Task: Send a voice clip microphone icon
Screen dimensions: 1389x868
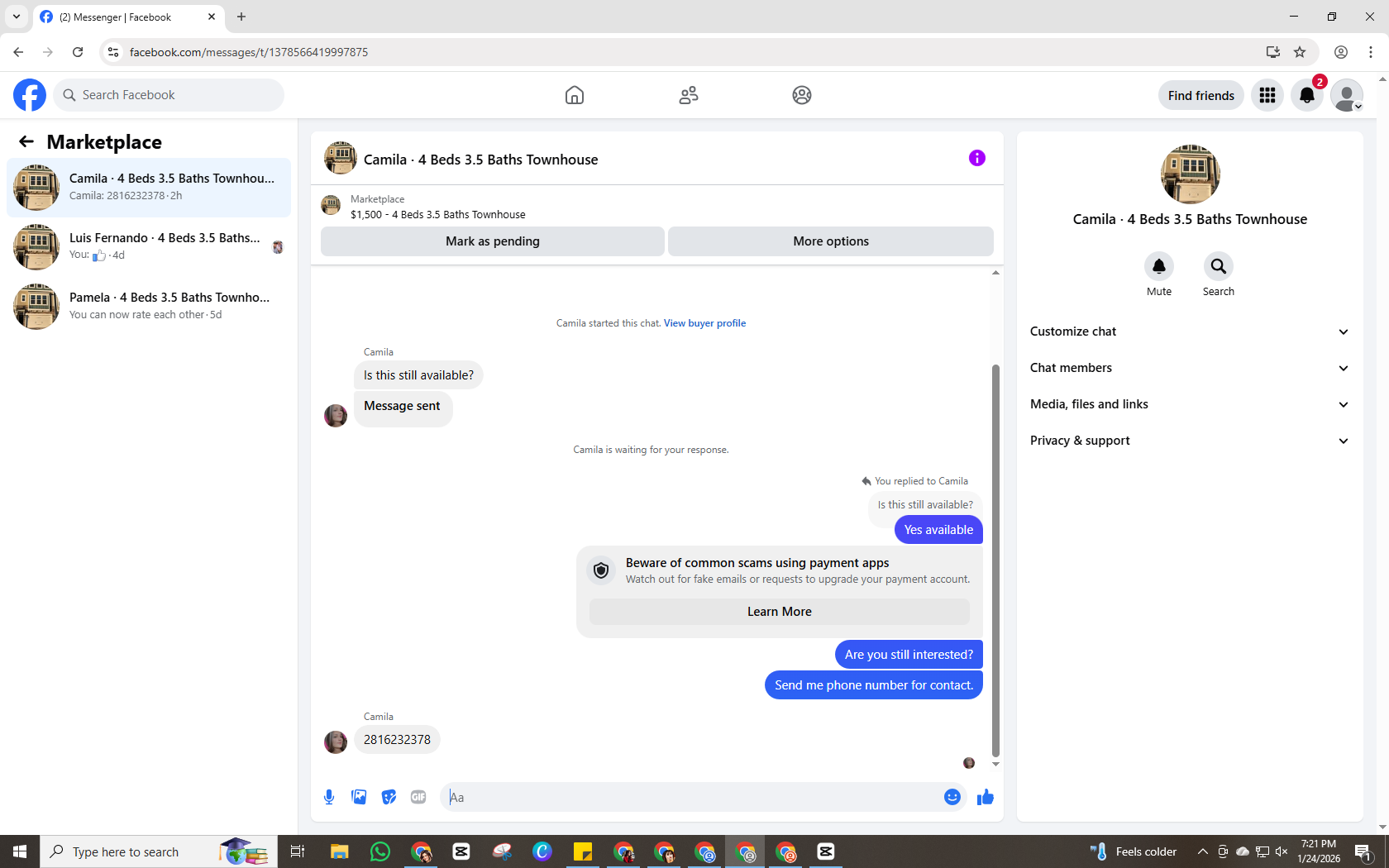Action: (x=329, y=797)
